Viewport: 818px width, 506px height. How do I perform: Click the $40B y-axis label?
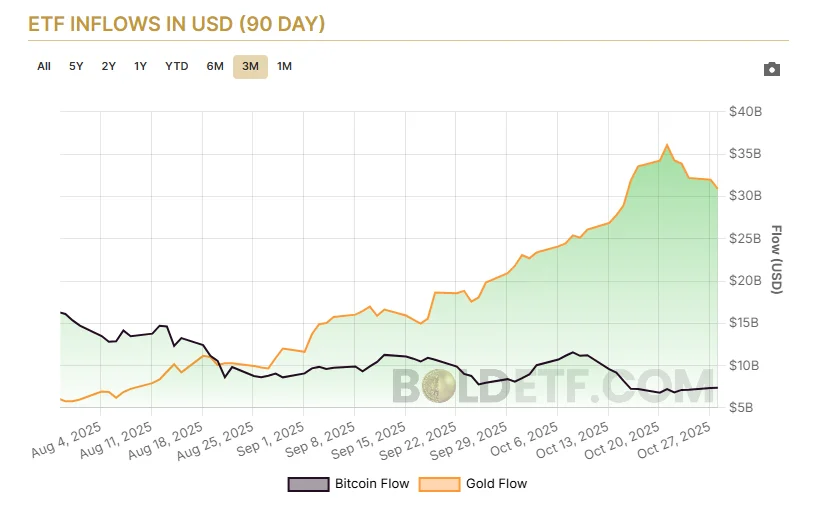point(744,112)
